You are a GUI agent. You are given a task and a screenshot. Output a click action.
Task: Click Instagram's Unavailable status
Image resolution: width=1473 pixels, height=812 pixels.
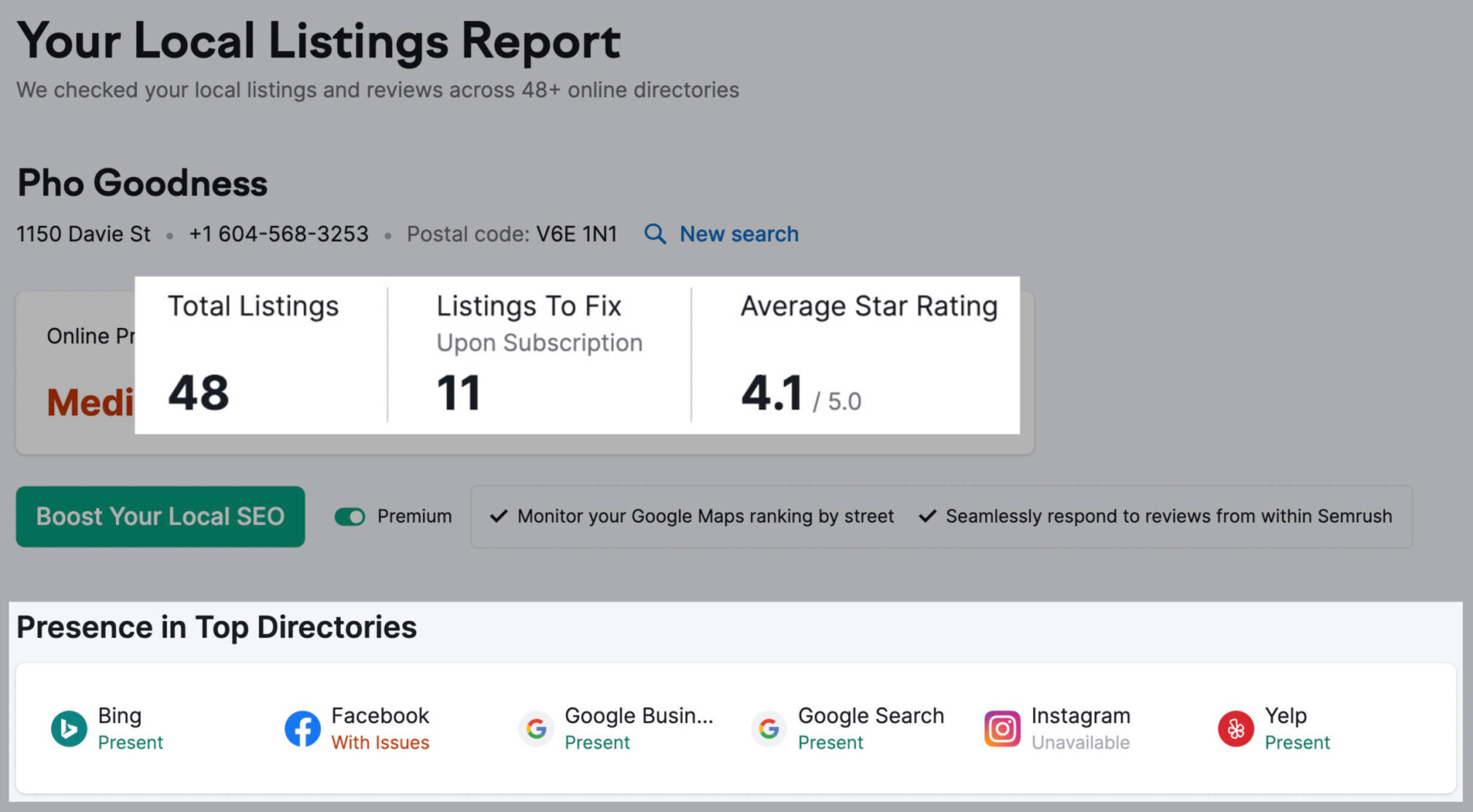tap(1081, 743)
